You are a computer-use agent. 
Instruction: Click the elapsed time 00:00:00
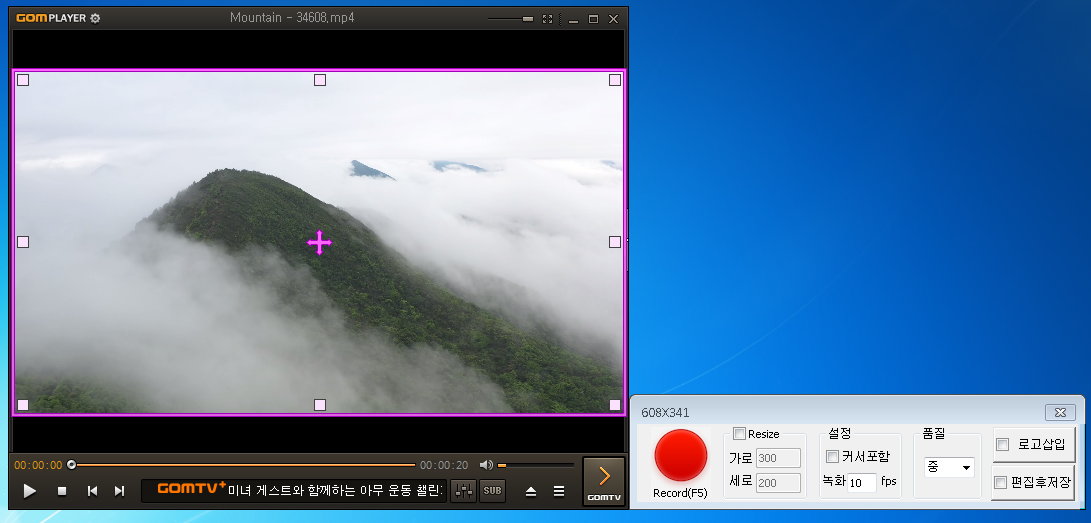(x=38, y=465)
